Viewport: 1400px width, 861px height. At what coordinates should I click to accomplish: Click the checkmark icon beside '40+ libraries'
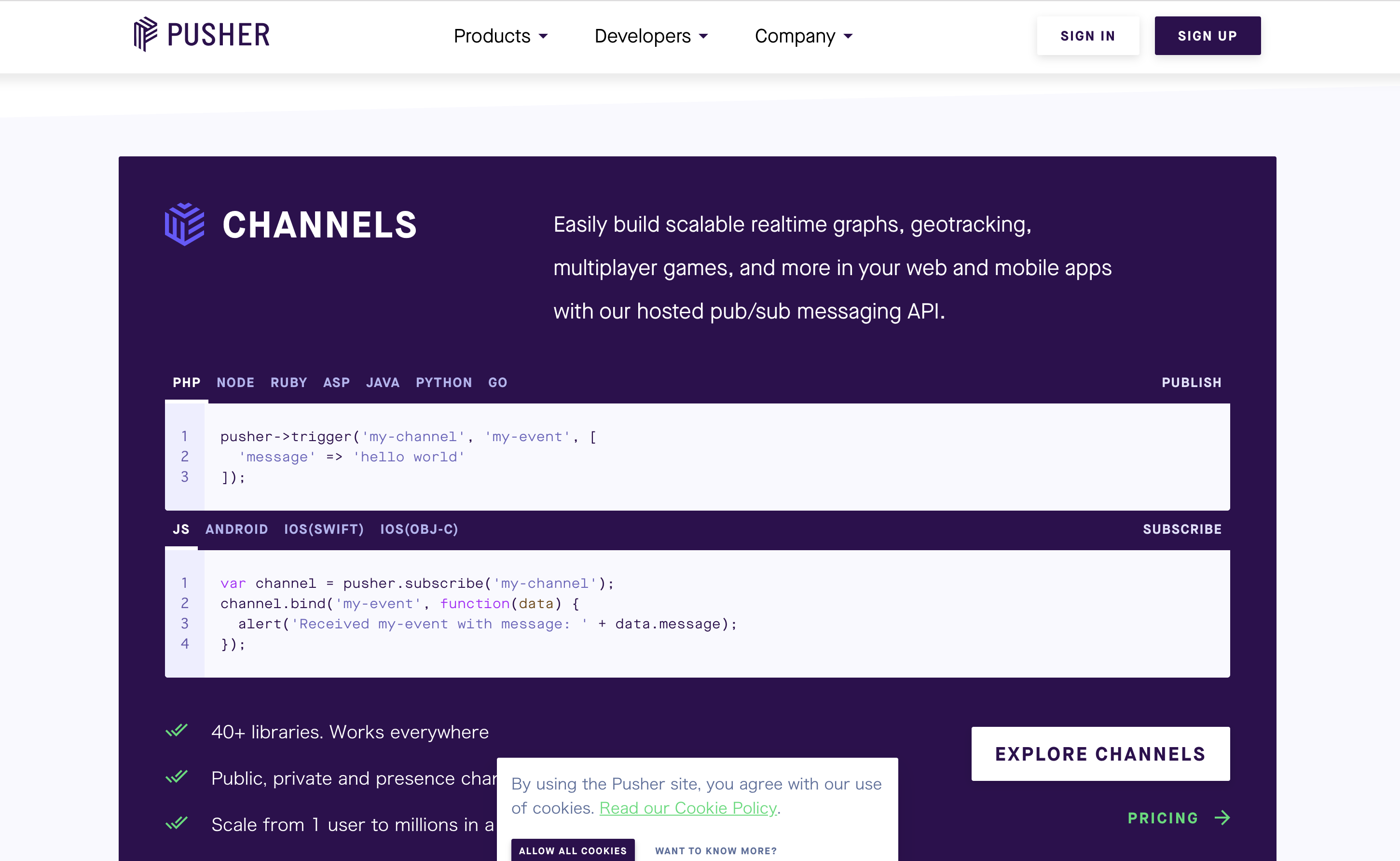click(177, 731)
